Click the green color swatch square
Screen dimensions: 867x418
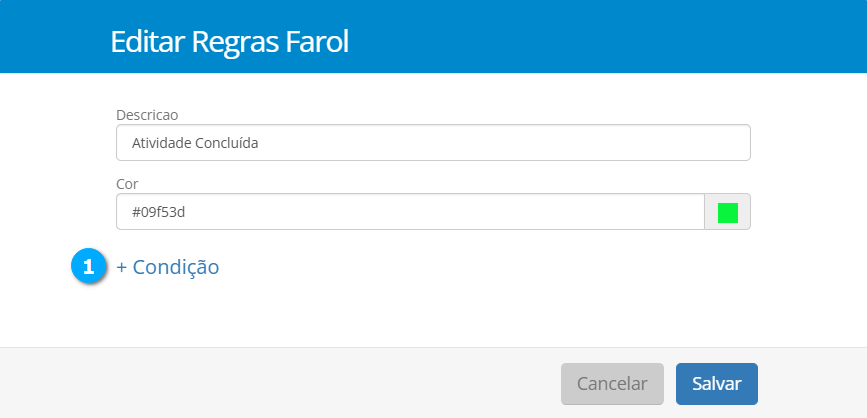pyautogui.click(x=728, y=212)
